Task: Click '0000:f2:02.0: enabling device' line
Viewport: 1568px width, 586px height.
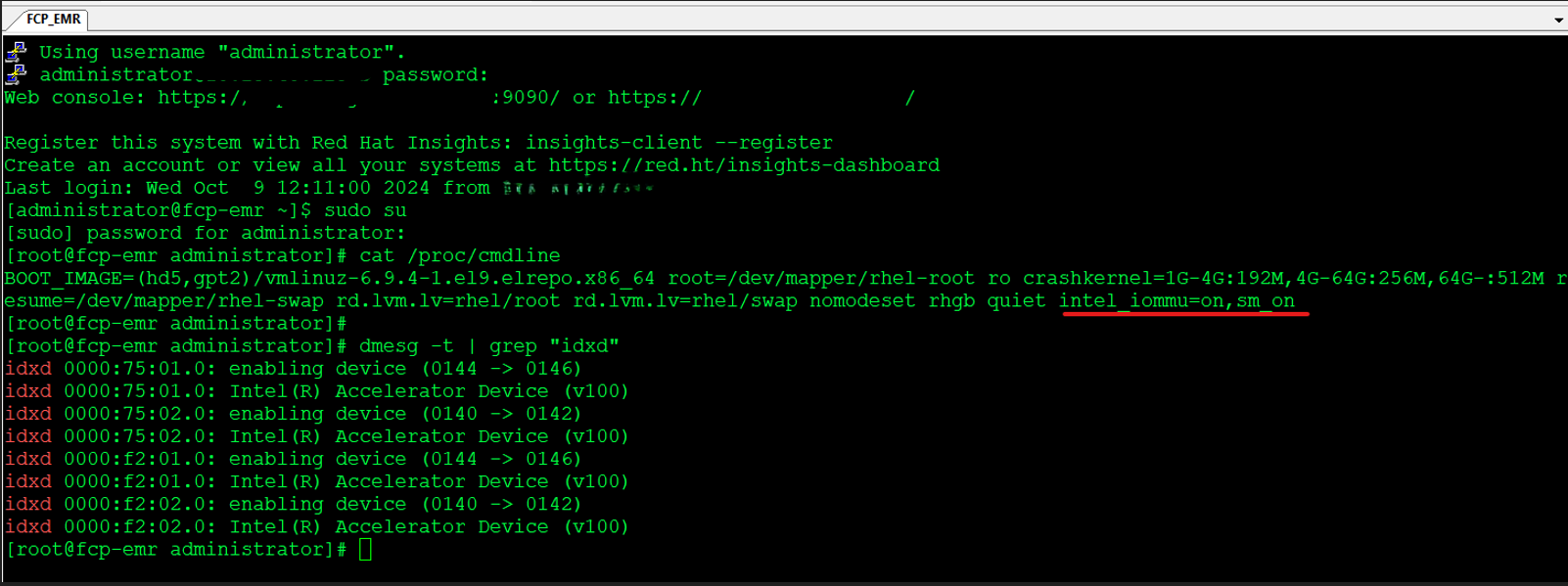Action: pyautogui.click(x=293, y=504)
